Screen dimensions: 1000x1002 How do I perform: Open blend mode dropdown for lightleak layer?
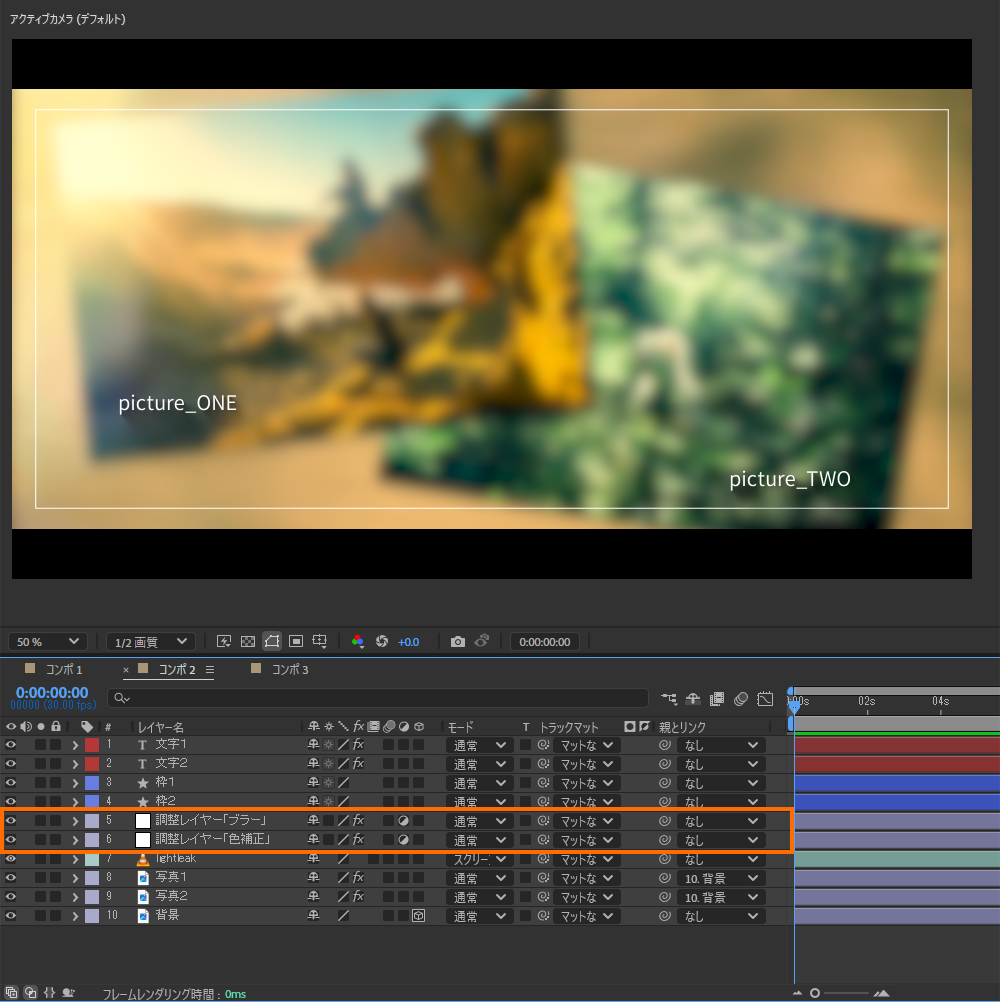click(x=479, y=859)
